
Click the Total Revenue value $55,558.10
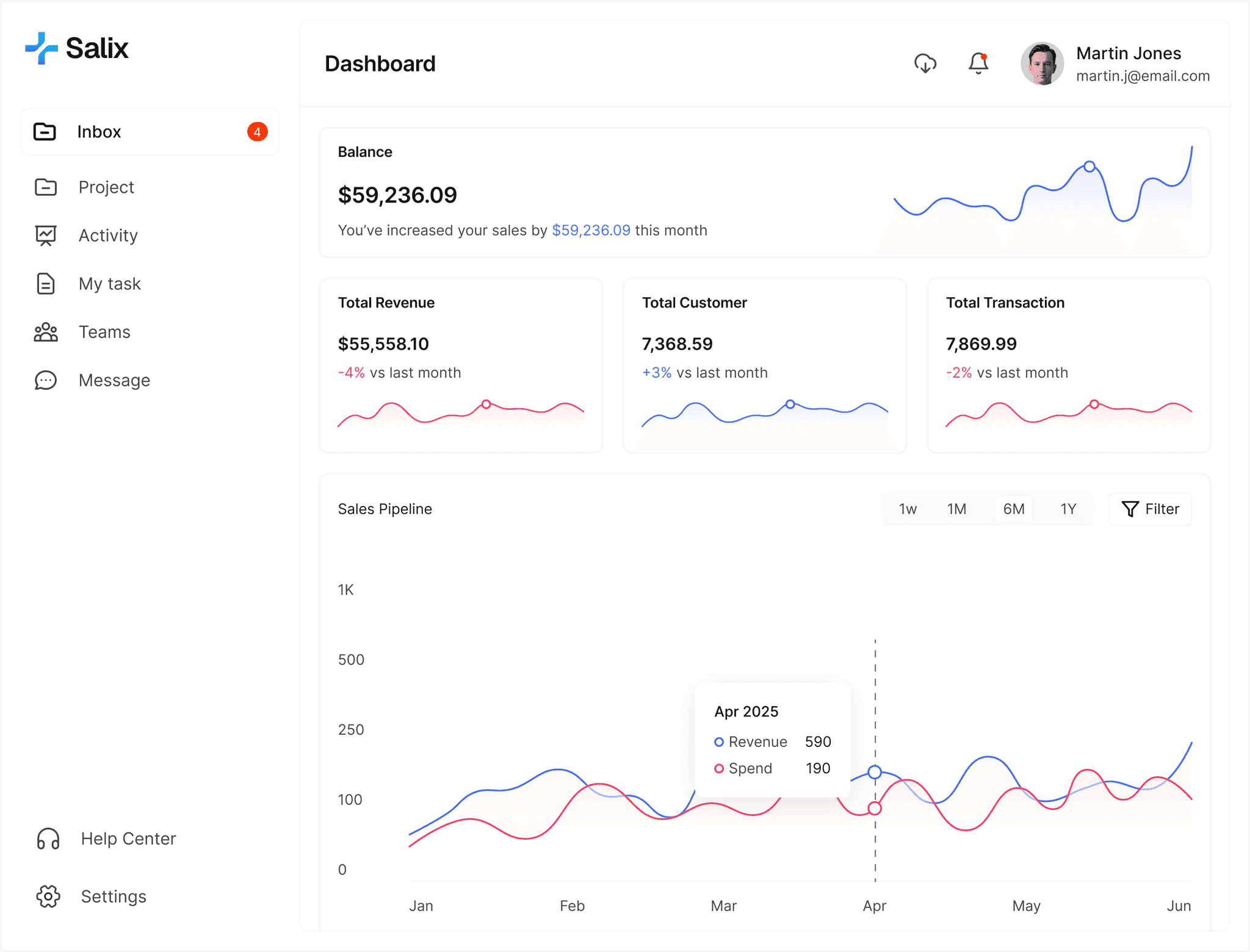383,344
